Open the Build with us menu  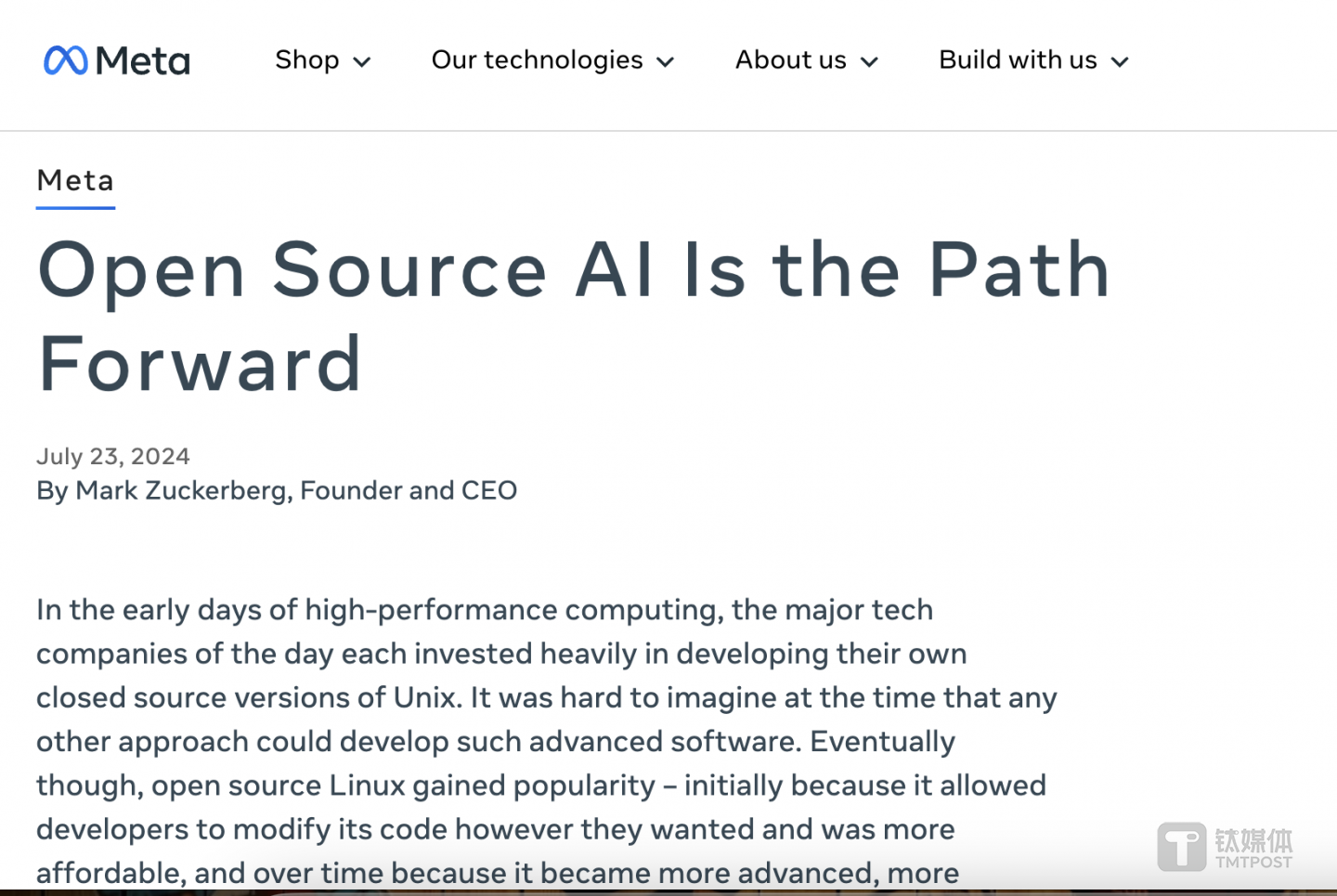coord(1018,60)
